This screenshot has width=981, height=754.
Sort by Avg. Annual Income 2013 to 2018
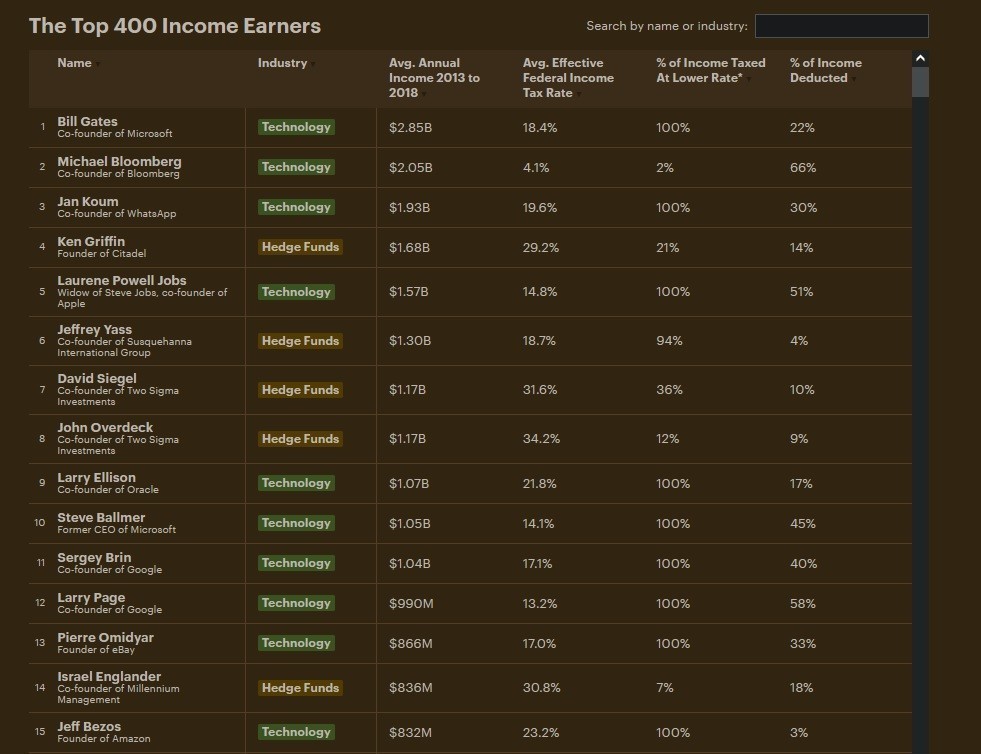coord(434,78)
